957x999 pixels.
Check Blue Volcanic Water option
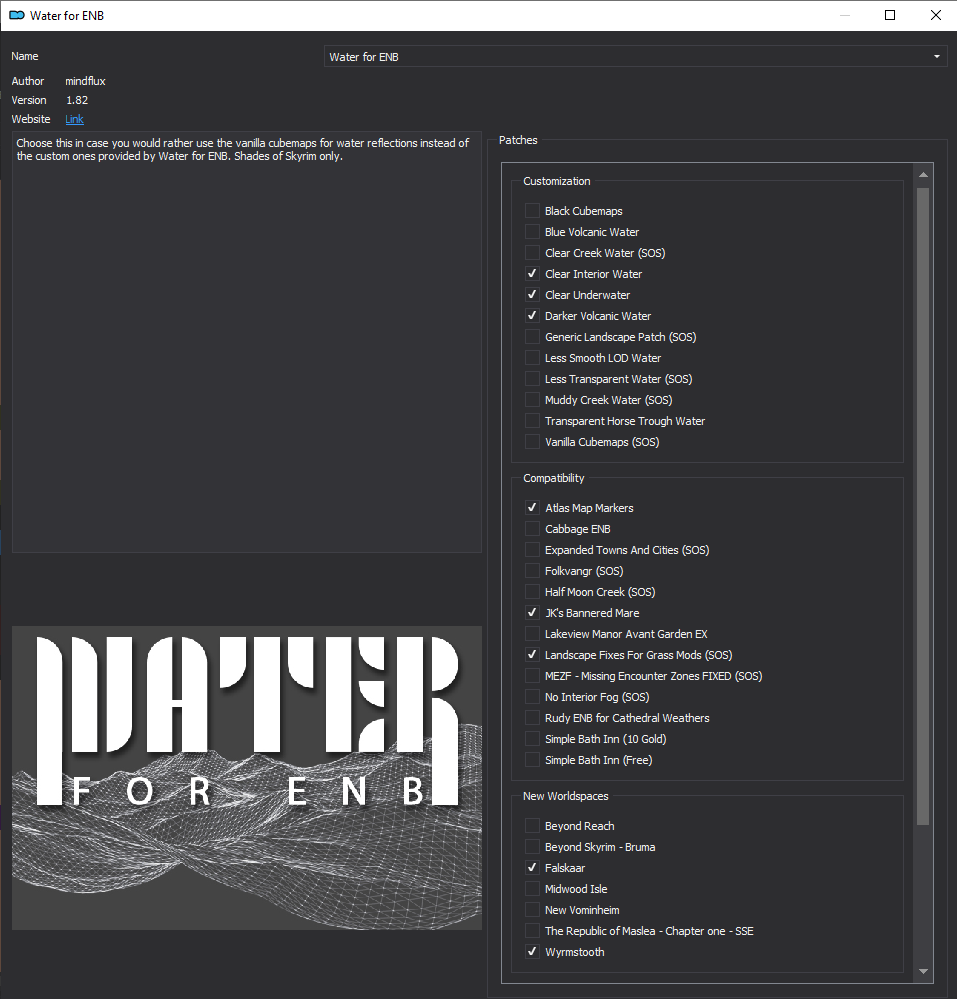(x=532, y=232)
